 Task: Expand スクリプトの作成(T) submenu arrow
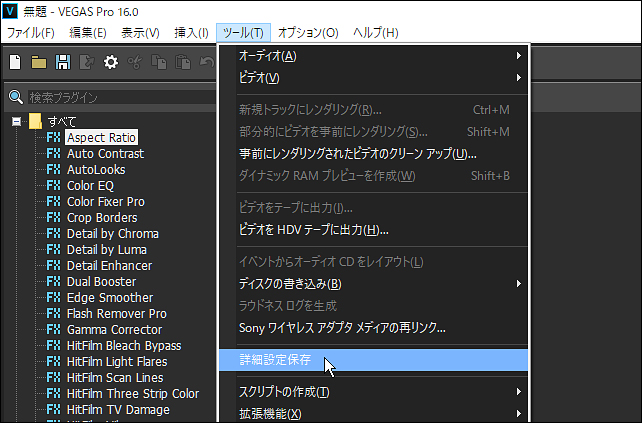point(519,392)
